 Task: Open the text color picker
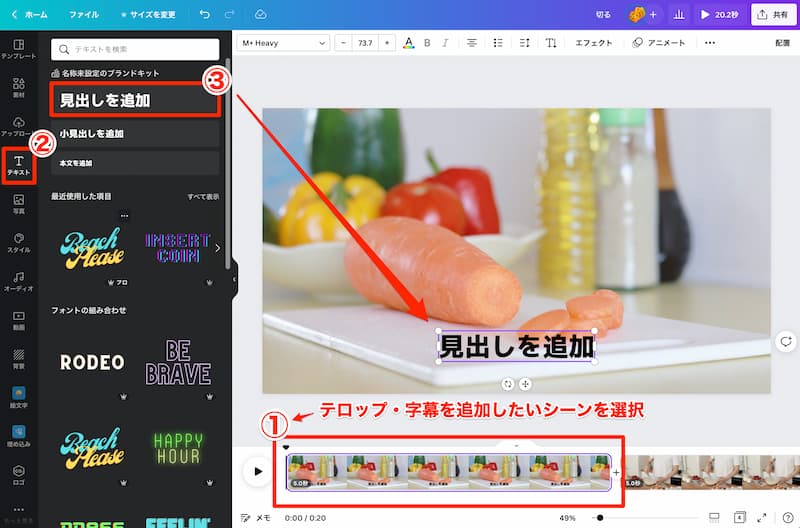pyautogui.click(x=409, y=43)
